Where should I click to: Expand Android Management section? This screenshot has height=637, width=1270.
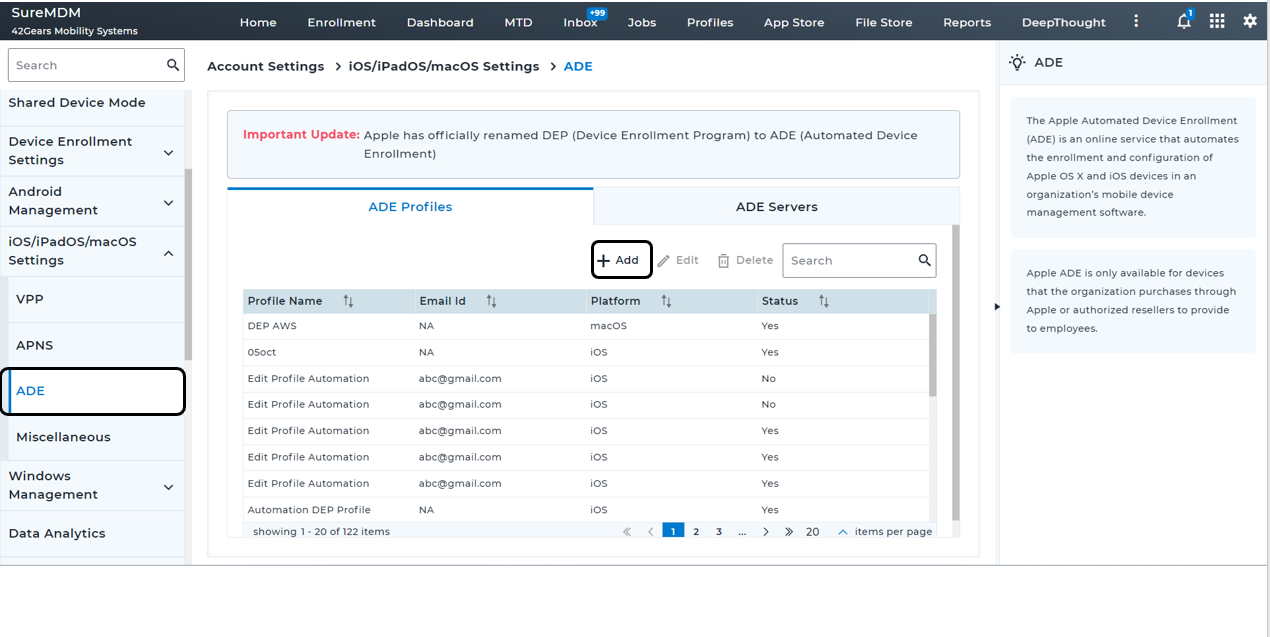[168, 202]
